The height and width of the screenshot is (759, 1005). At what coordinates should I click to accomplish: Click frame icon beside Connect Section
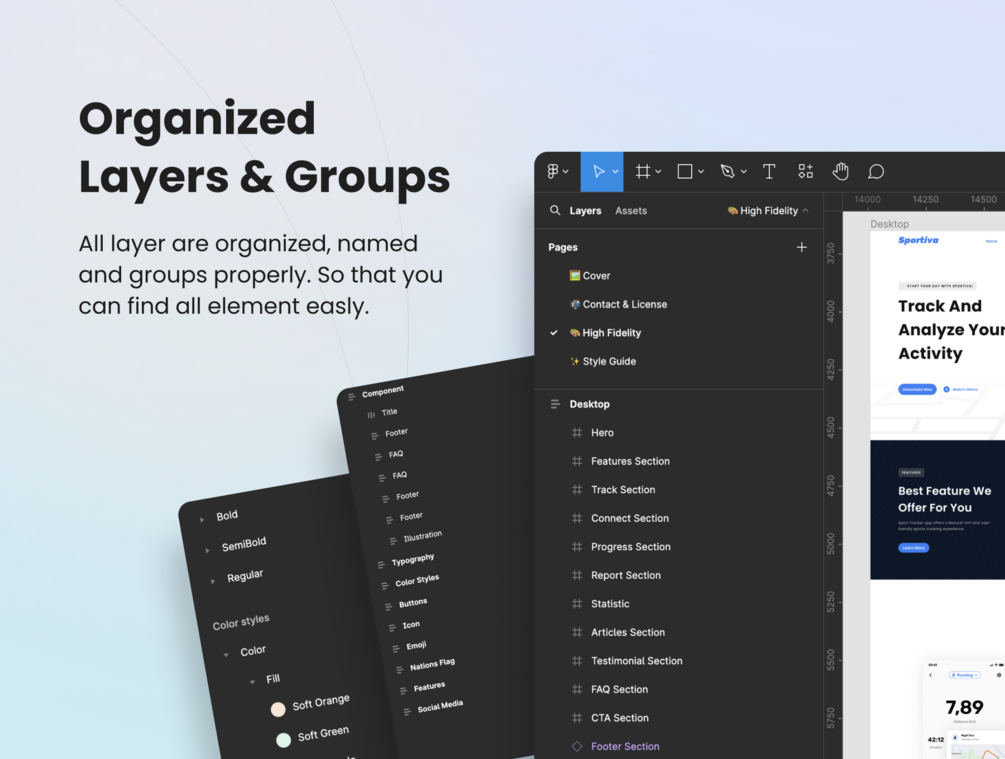click(577, 518)
